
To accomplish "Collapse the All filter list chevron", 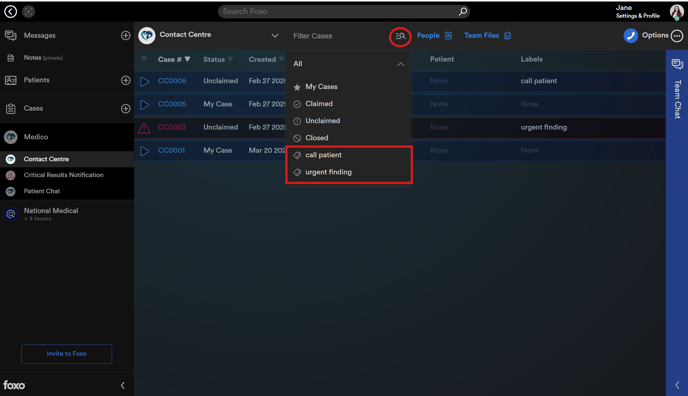I will [x=401, y=64].
